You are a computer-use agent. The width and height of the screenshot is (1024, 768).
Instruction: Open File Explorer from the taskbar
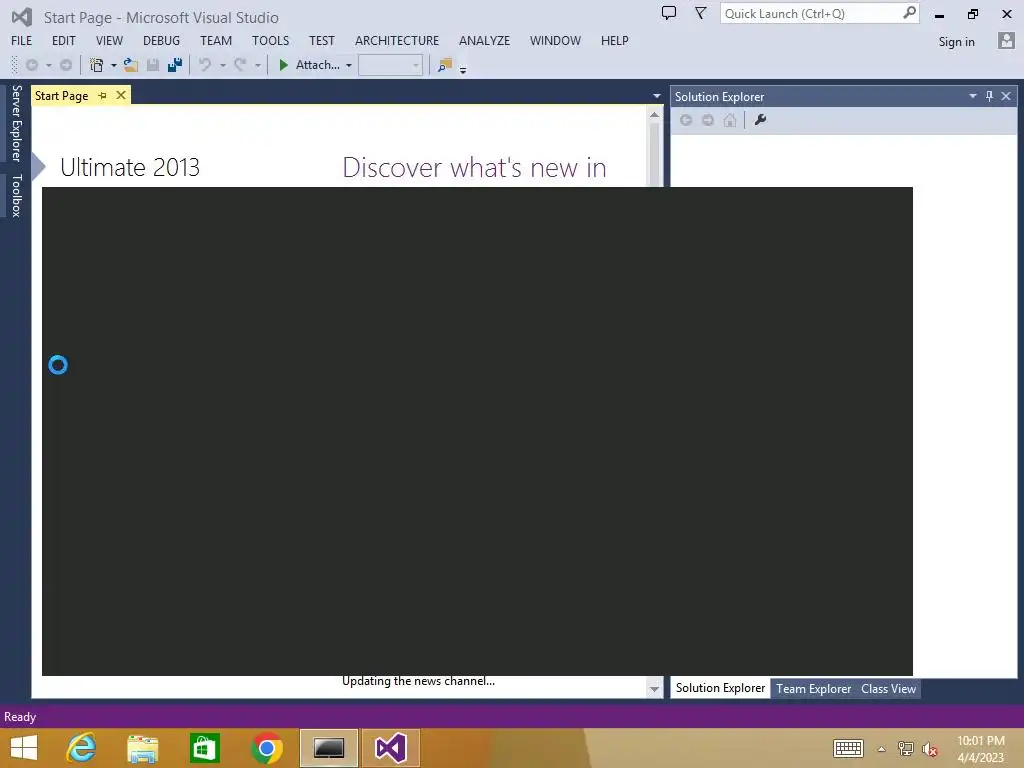143,748
